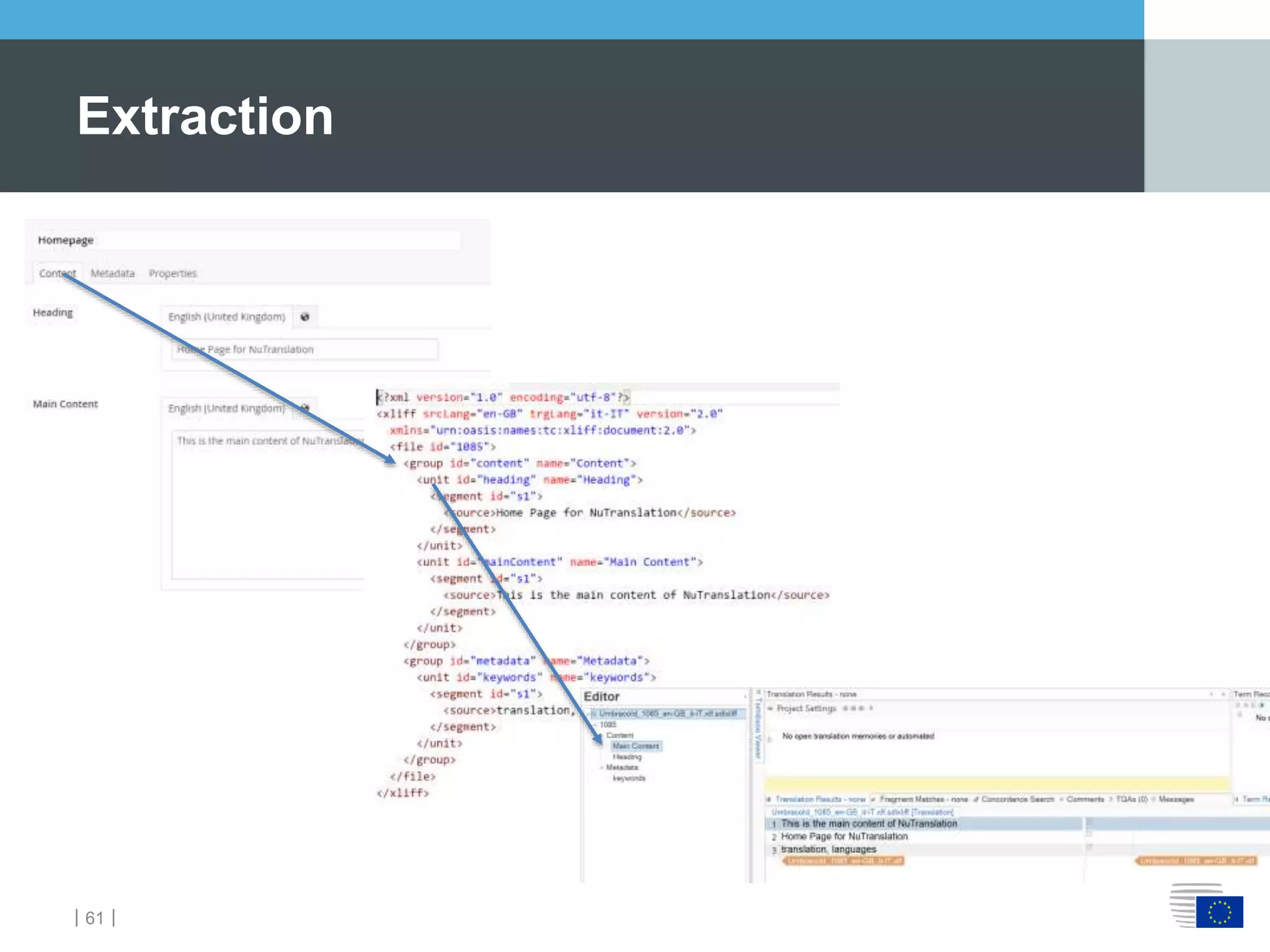The width and height of the screenshot is (1270, 952).
Task: Click left orange Umbracoid file tag
Action: [x=844, y=861]
